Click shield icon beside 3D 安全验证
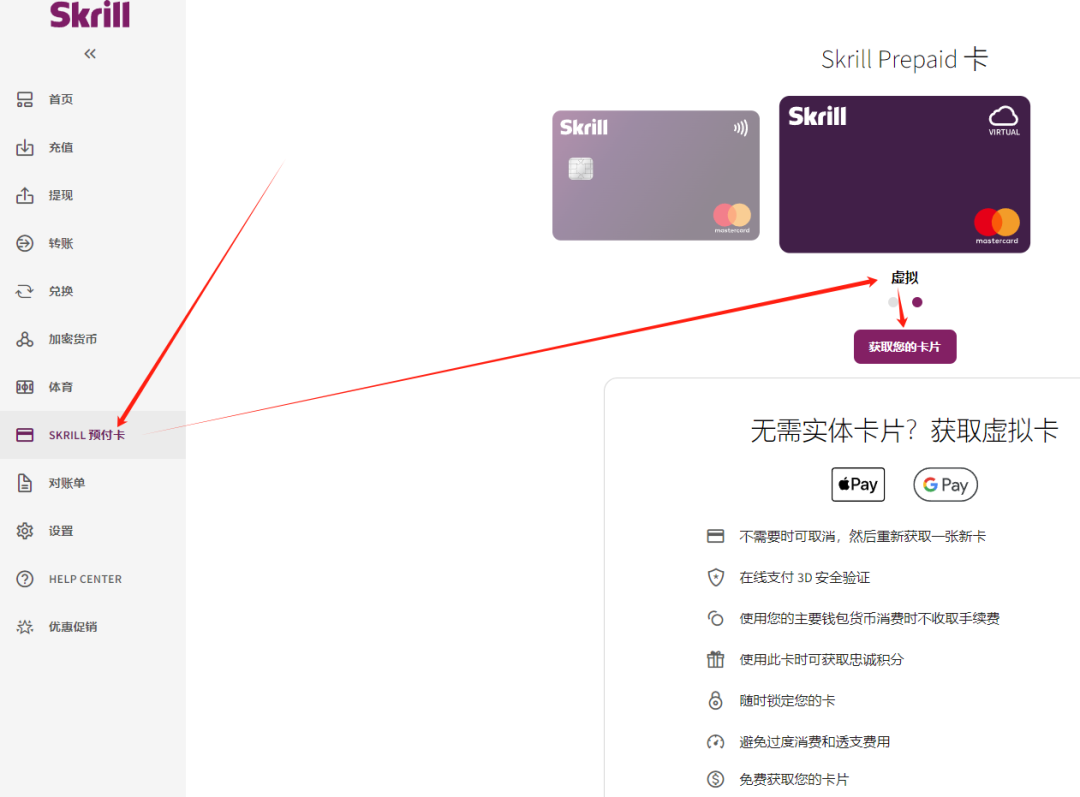1080x797 pixels. point(716,577)
